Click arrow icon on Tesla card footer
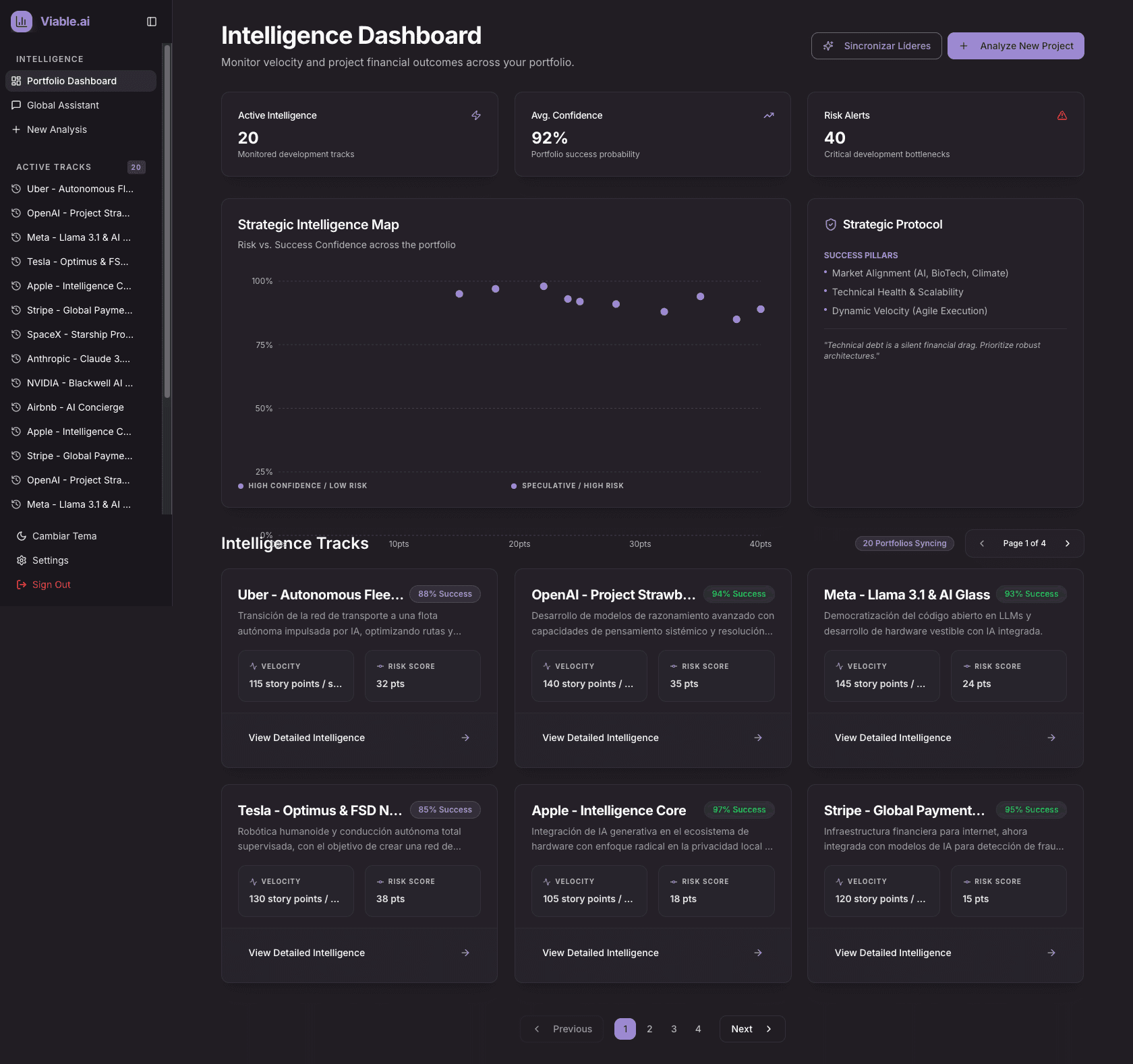Viewport: 1133px width, 1064px height. [465, 953]
